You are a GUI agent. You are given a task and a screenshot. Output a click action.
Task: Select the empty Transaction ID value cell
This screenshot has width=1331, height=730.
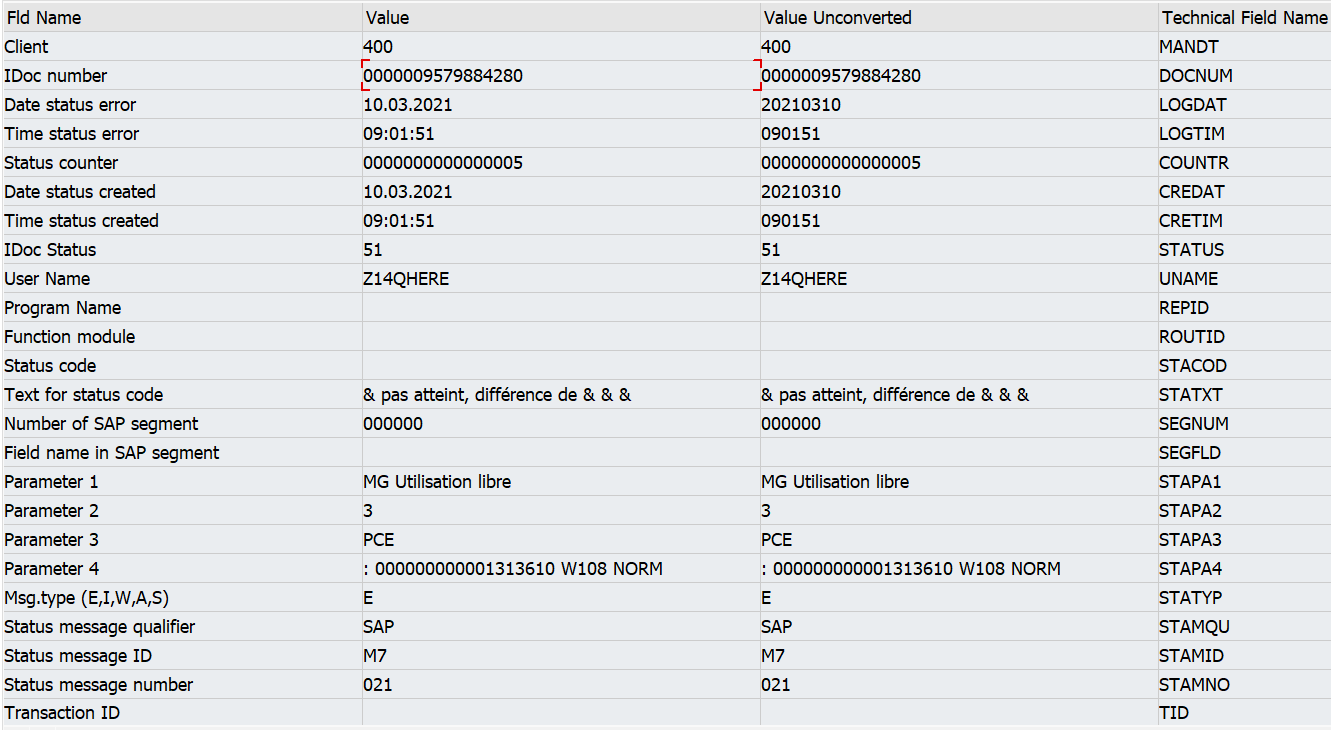[561, 713]
